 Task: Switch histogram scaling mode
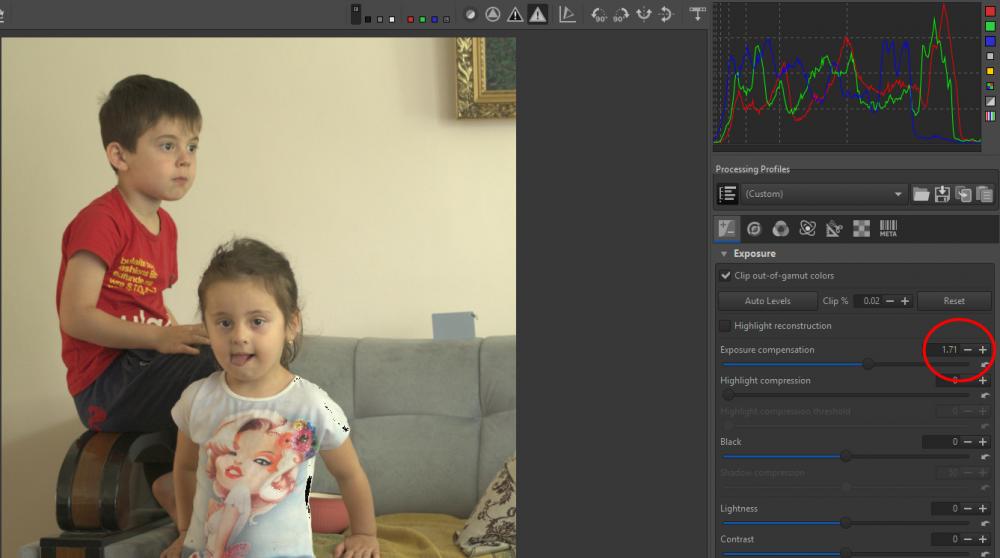coord(990,101)
